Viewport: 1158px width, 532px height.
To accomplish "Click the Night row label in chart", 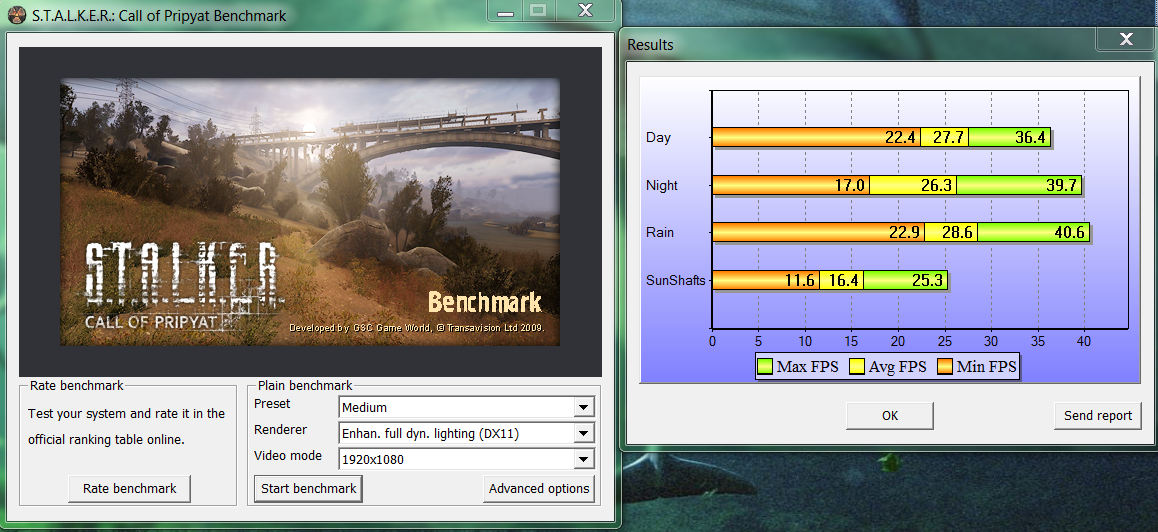I will (x=662, y=185).
